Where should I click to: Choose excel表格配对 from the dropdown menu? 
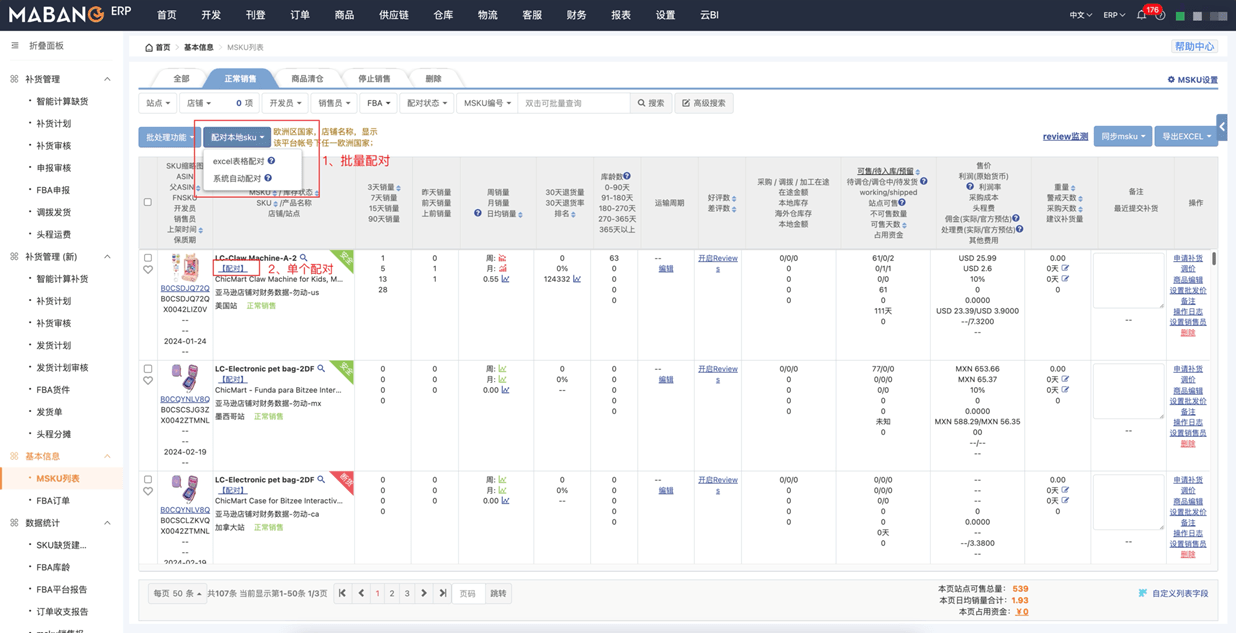click(x=239, y=161)
